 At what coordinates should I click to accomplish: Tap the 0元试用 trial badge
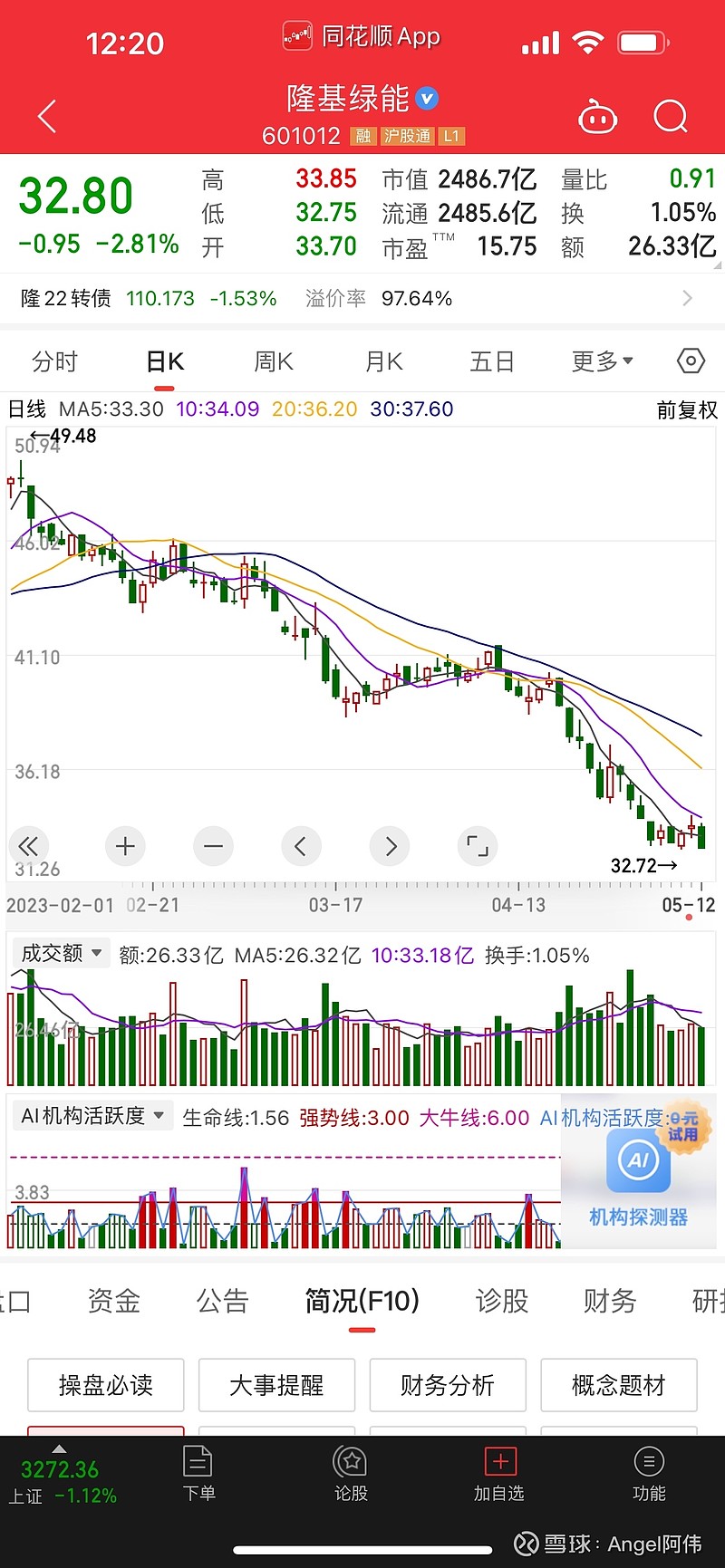(683, 1127)
